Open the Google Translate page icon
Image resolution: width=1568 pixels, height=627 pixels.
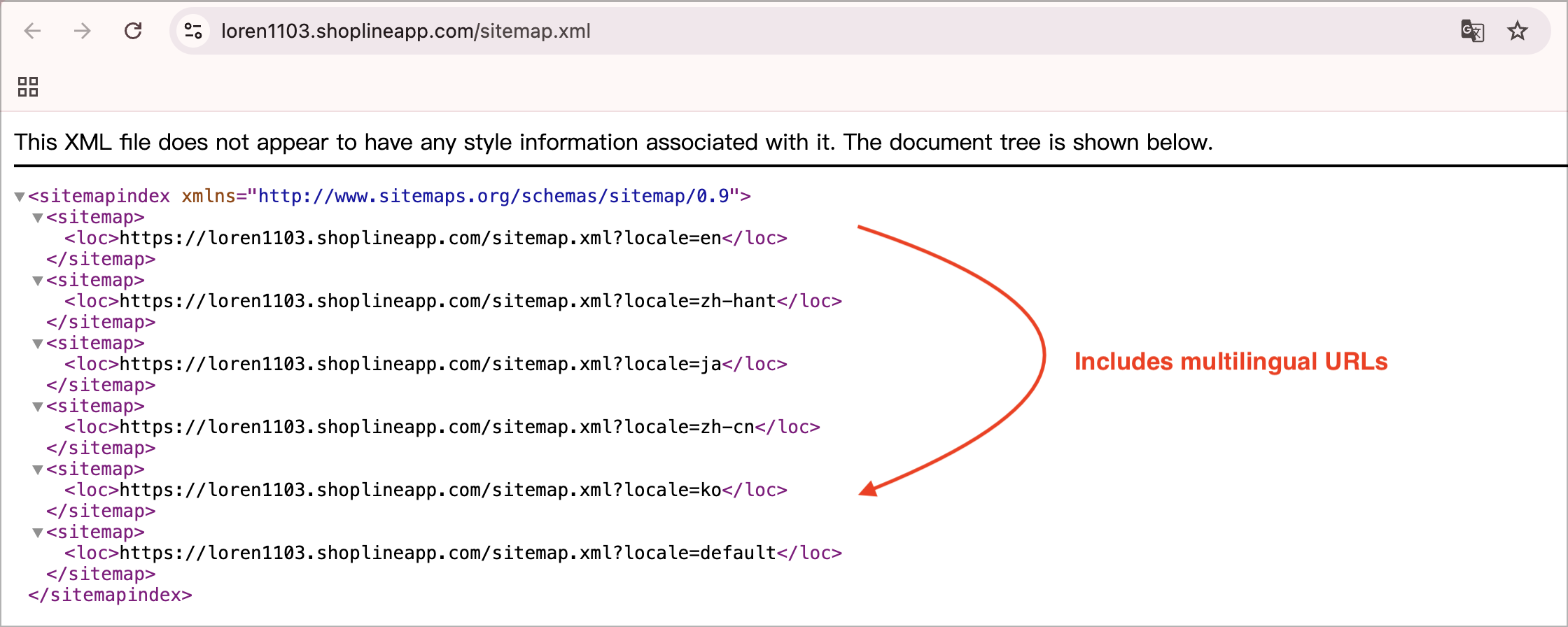pos(1473,31)
